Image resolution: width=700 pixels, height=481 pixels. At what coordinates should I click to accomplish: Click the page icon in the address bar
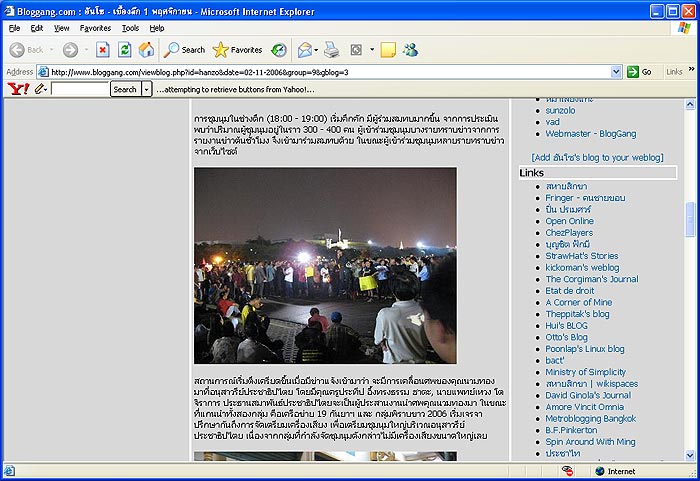[43, 72]
